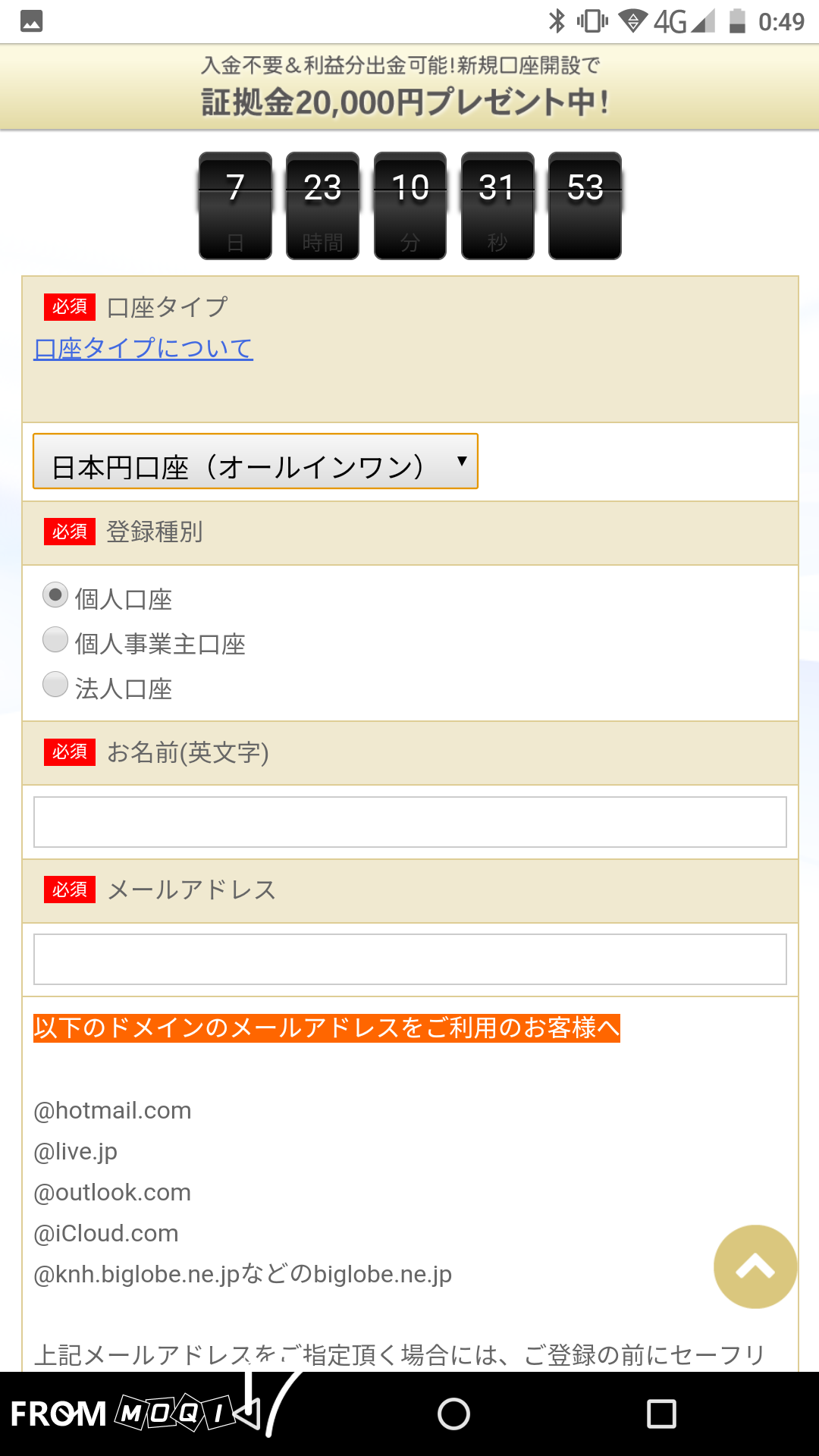Screen dimensions: 819x1456
Task: Tap the countdown days flip tile
Action: pos(235,206)
